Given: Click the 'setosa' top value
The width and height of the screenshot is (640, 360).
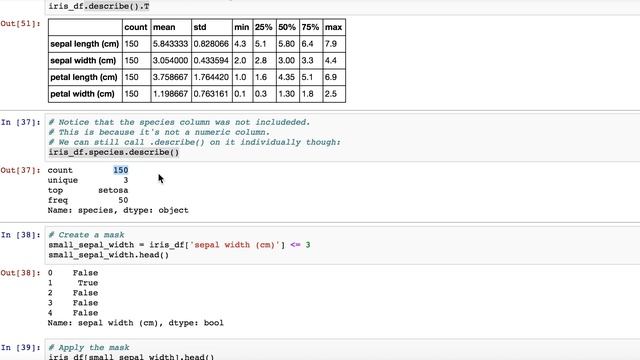Looking at the screenshot, I should coord(113,190).
